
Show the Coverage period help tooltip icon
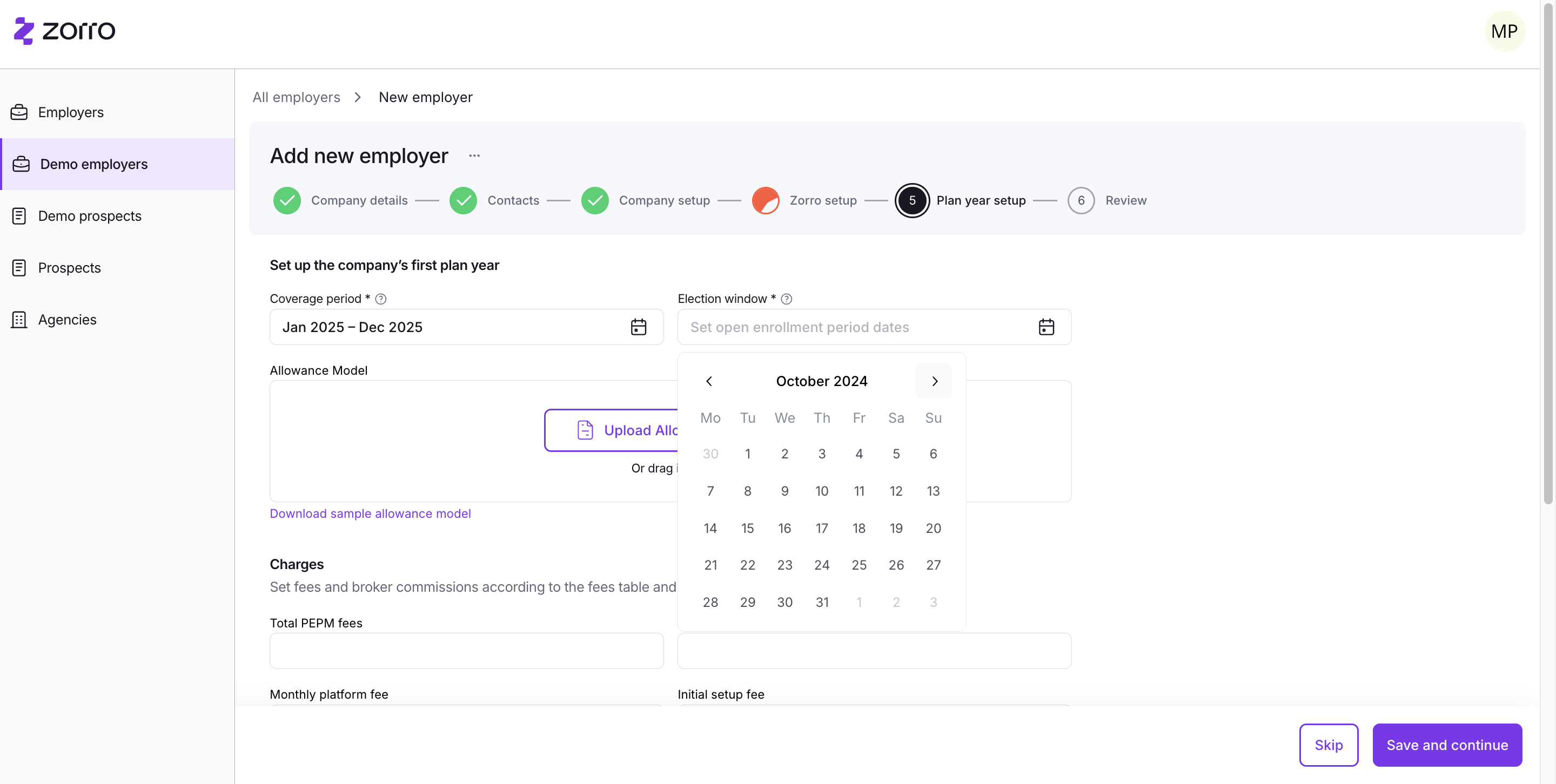click(380, 299)
